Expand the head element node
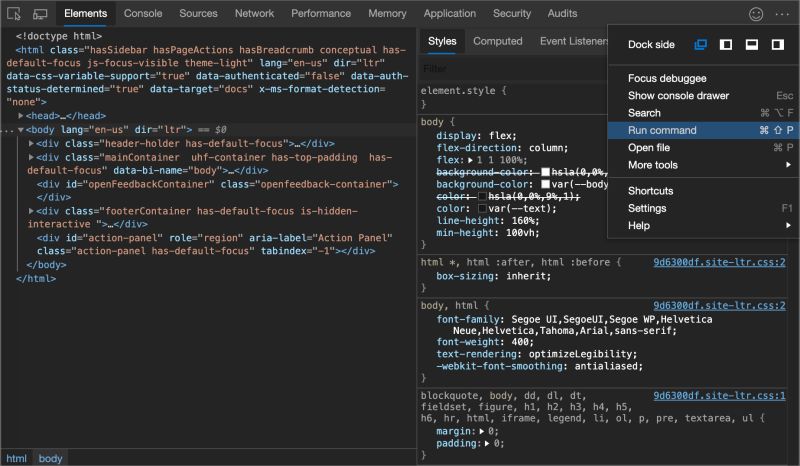The width and height of the screenshot is (800, 466). pyautogui.click(x=20, y=116)
